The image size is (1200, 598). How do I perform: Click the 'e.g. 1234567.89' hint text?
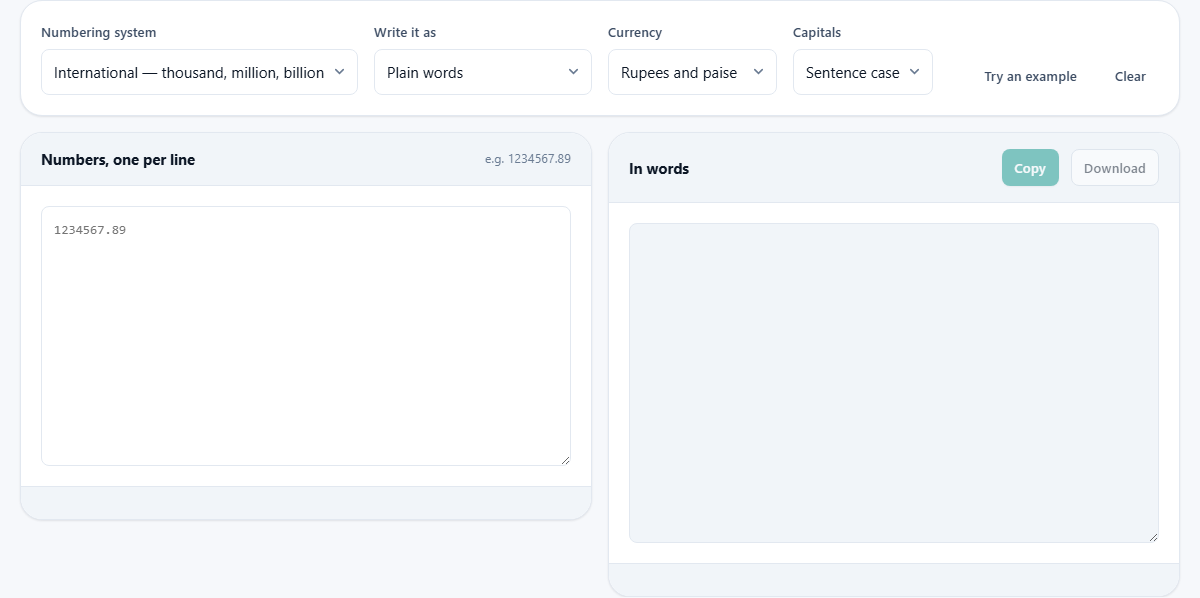(528, 159)
